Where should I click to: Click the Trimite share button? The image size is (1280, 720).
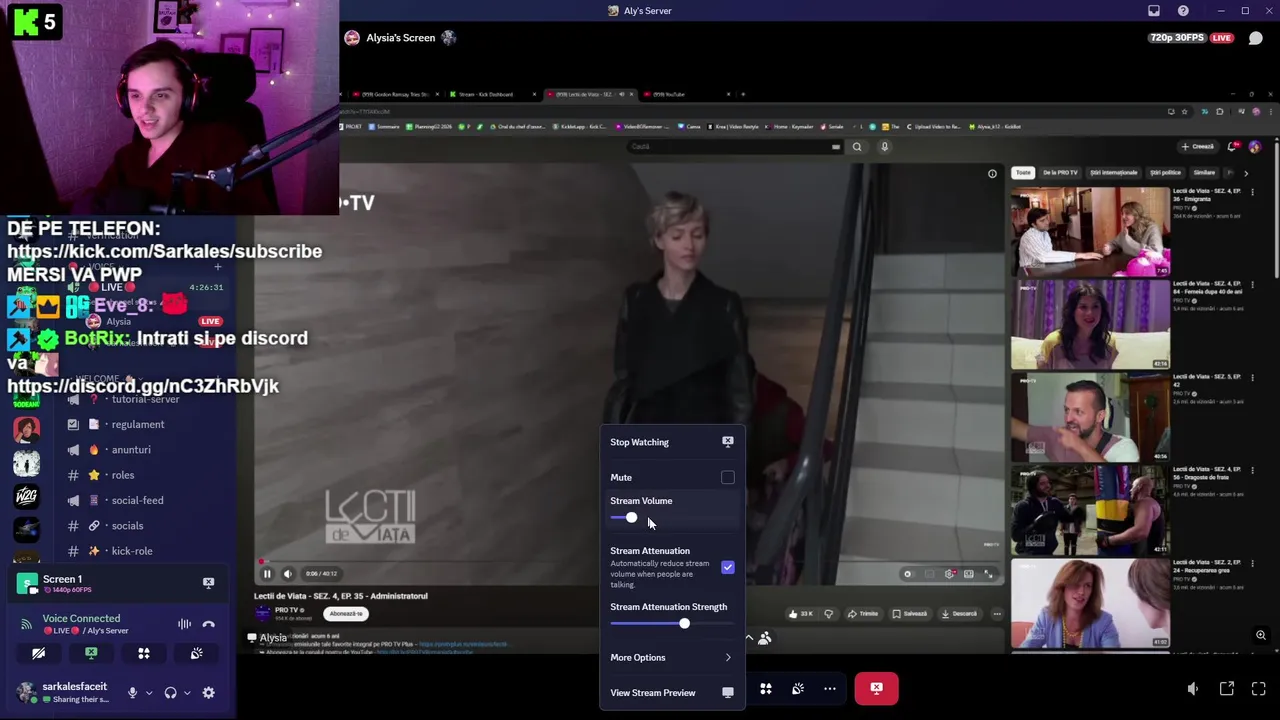click(864, 614)
